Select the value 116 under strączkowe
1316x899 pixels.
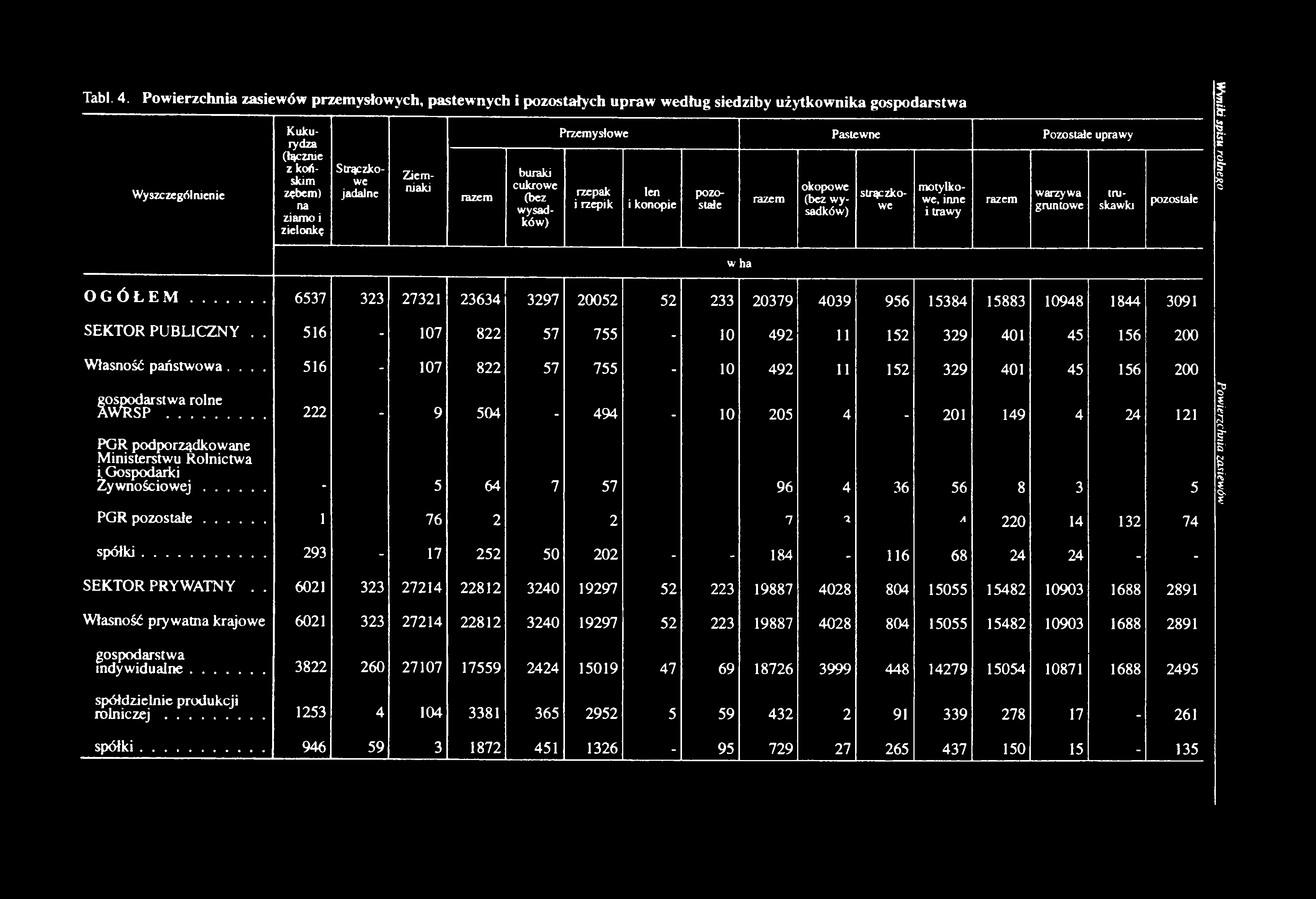point(898,555)
